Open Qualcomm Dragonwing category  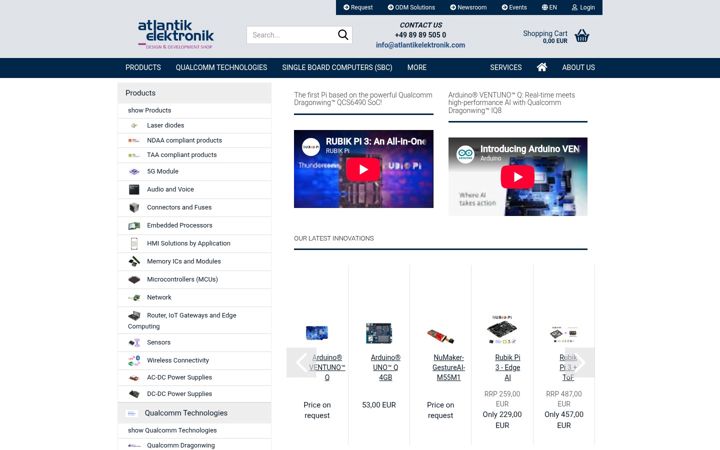(180, 445)
